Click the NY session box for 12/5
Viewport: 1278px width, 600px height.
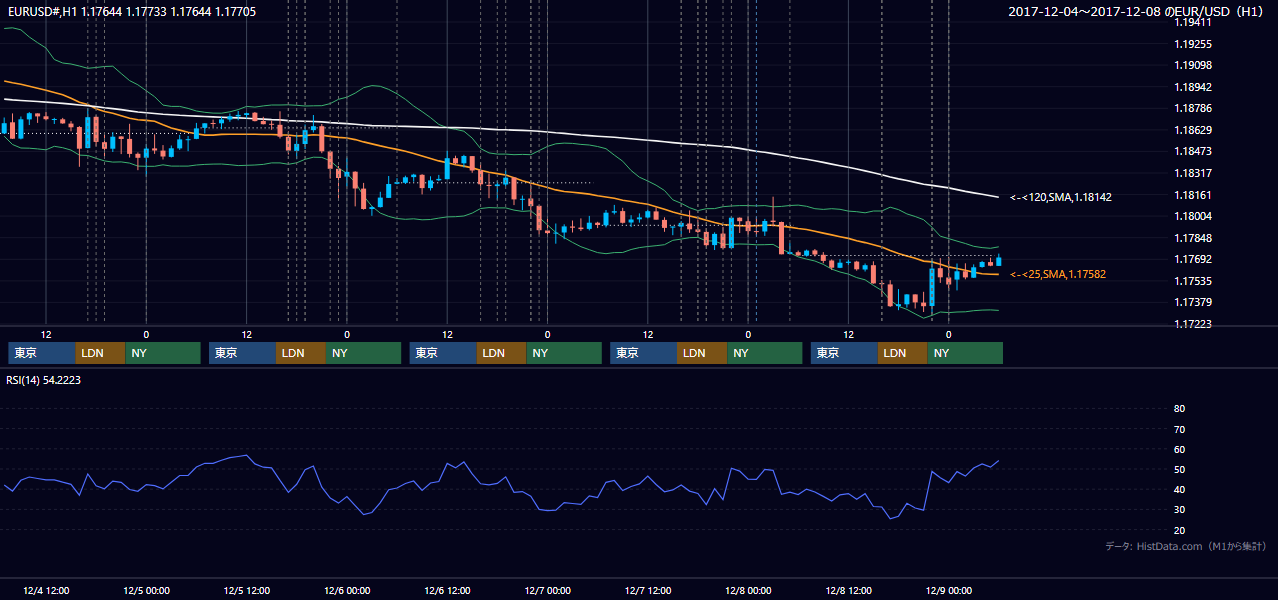pyautogui.click(x=363, y=353)
